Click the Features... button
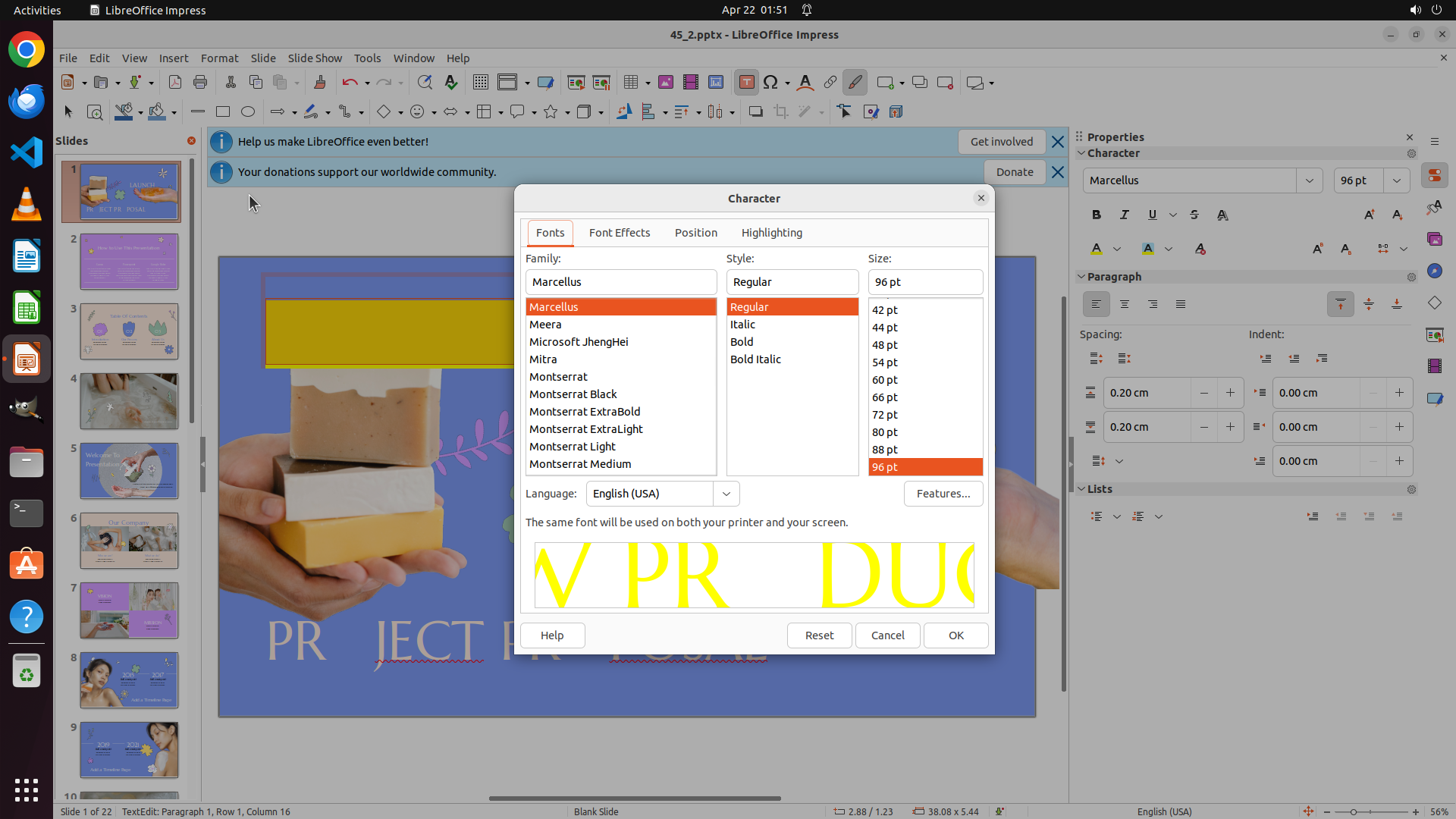Viewport: 1456px width, 819px height. click(943, 494)
